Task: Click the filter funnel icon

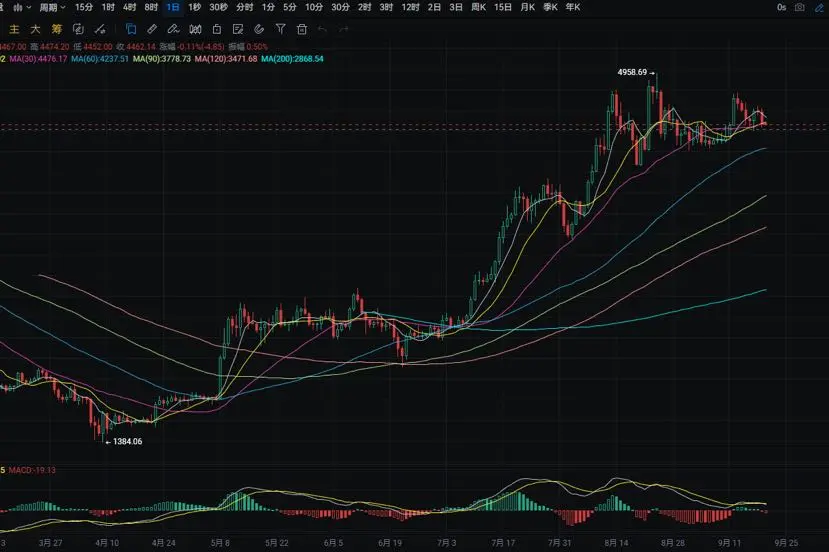Action: coord(281,30)
